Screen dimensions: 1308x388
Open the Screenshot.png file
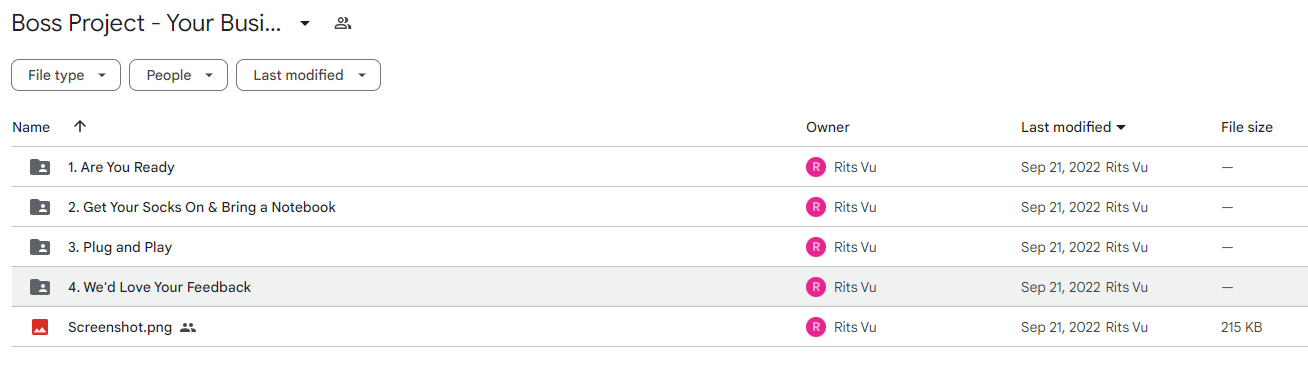pyautogui.click(x=120, y=327)
